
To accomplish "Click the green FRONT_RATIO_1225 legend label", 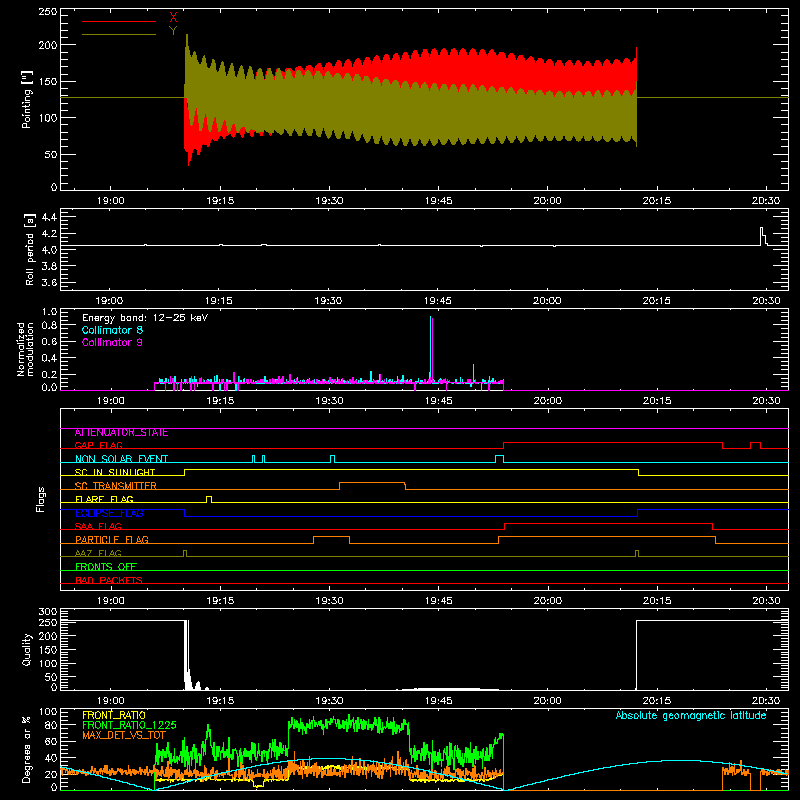I will (129, 725).
